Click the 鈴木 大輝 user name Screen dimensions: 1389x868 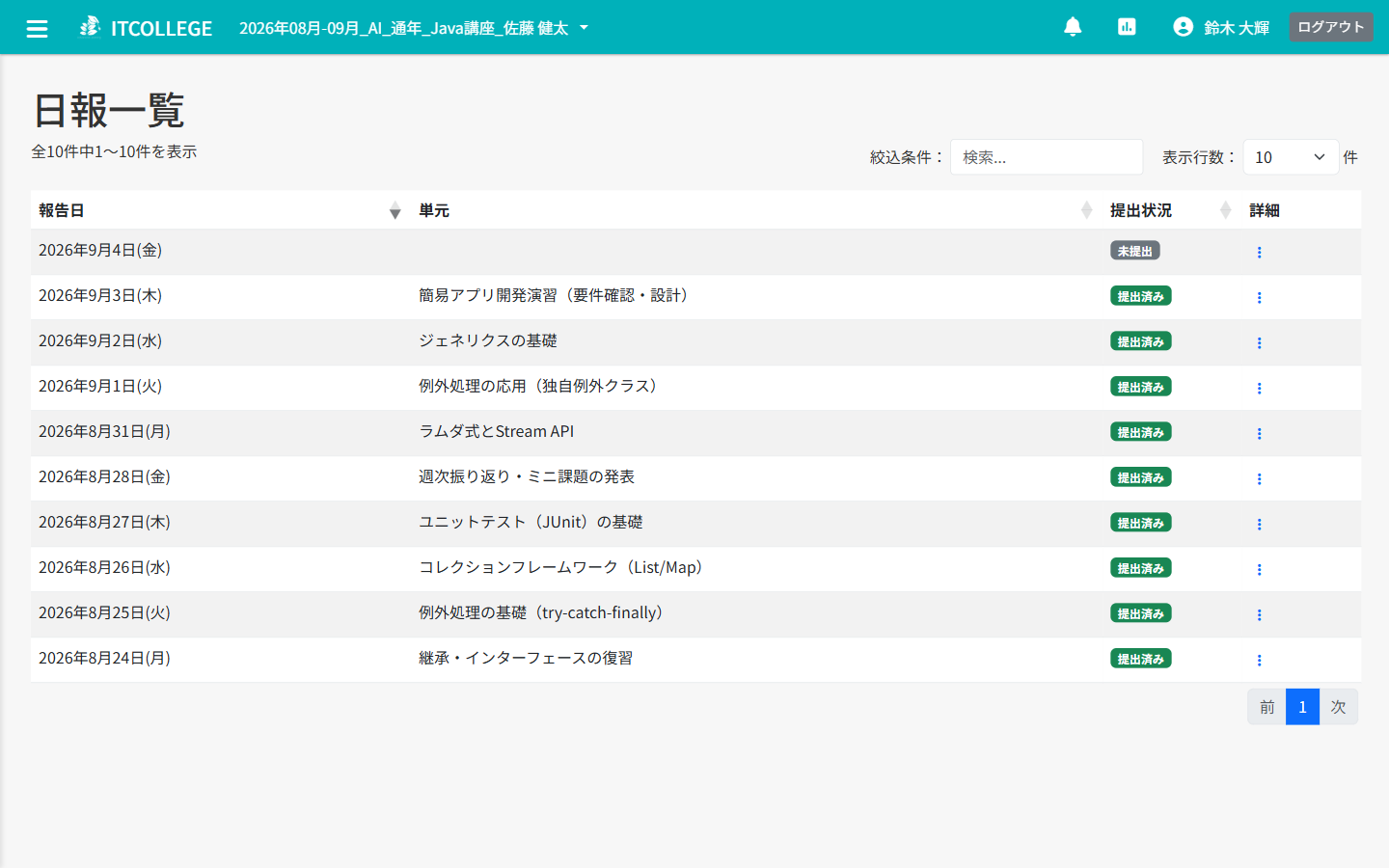coord(1237,28)
